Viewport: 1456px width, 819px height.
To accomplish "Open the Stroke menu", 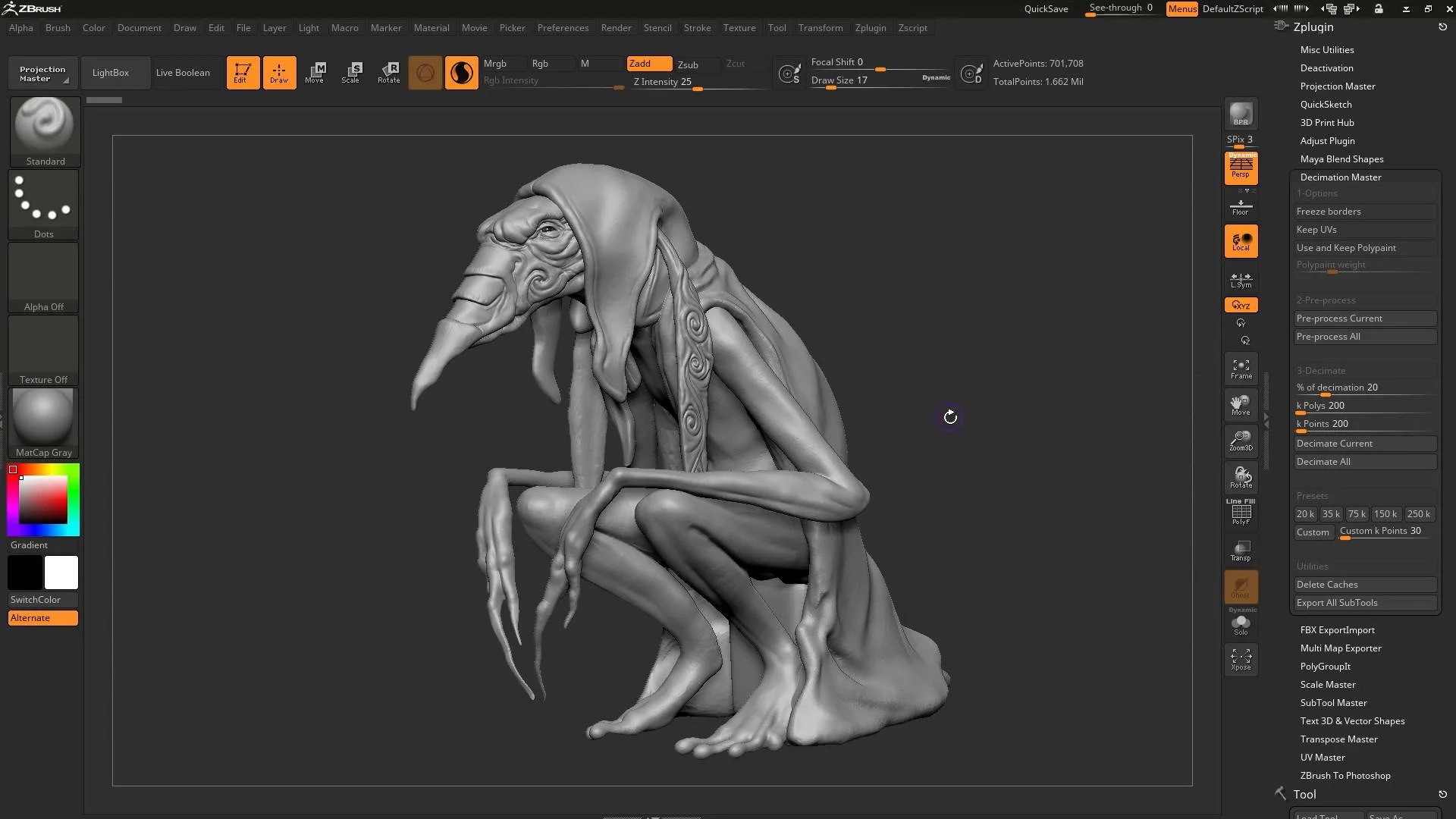I will point(697,28).
